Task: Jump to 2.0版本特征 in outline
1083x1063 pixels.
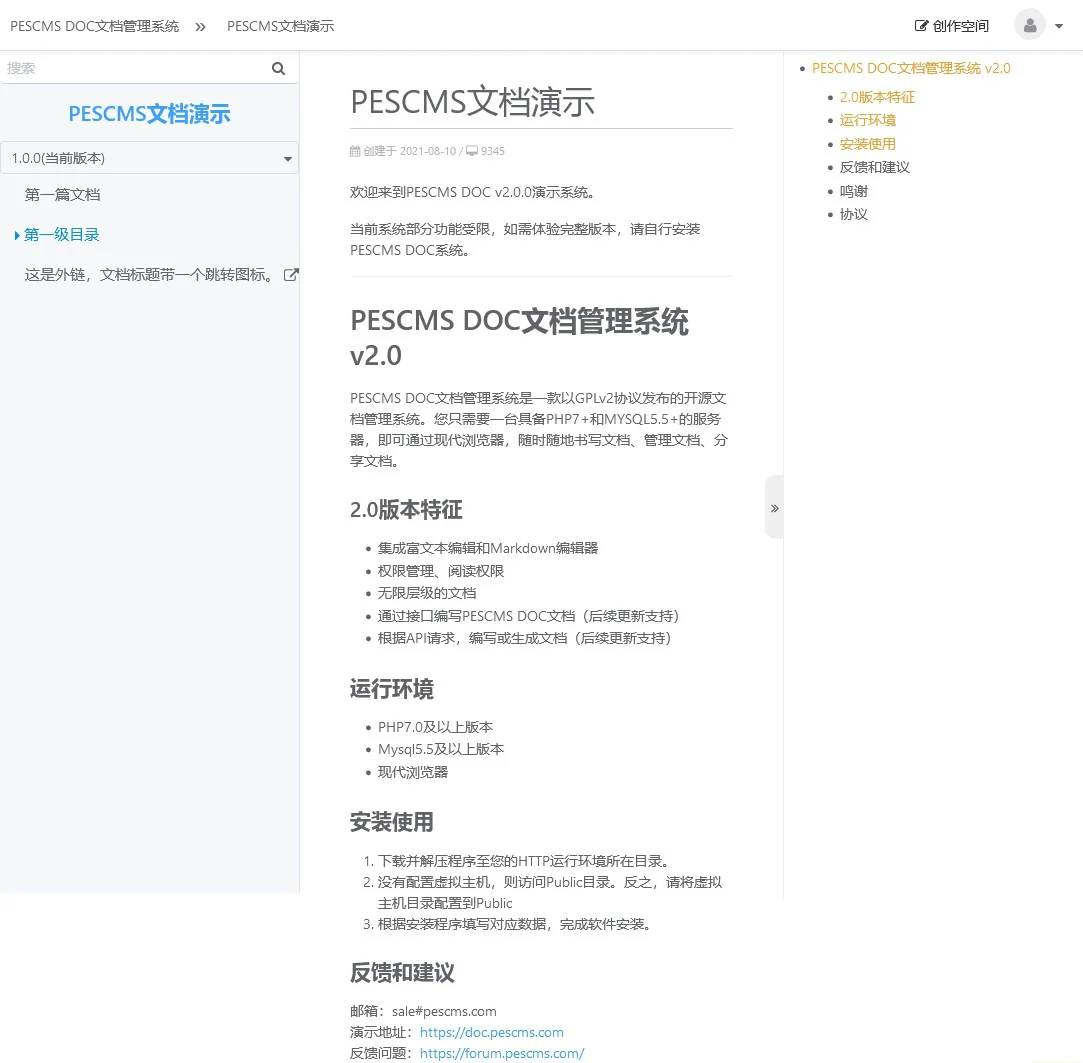Action: pyautogui.click(x=877, y=97)
